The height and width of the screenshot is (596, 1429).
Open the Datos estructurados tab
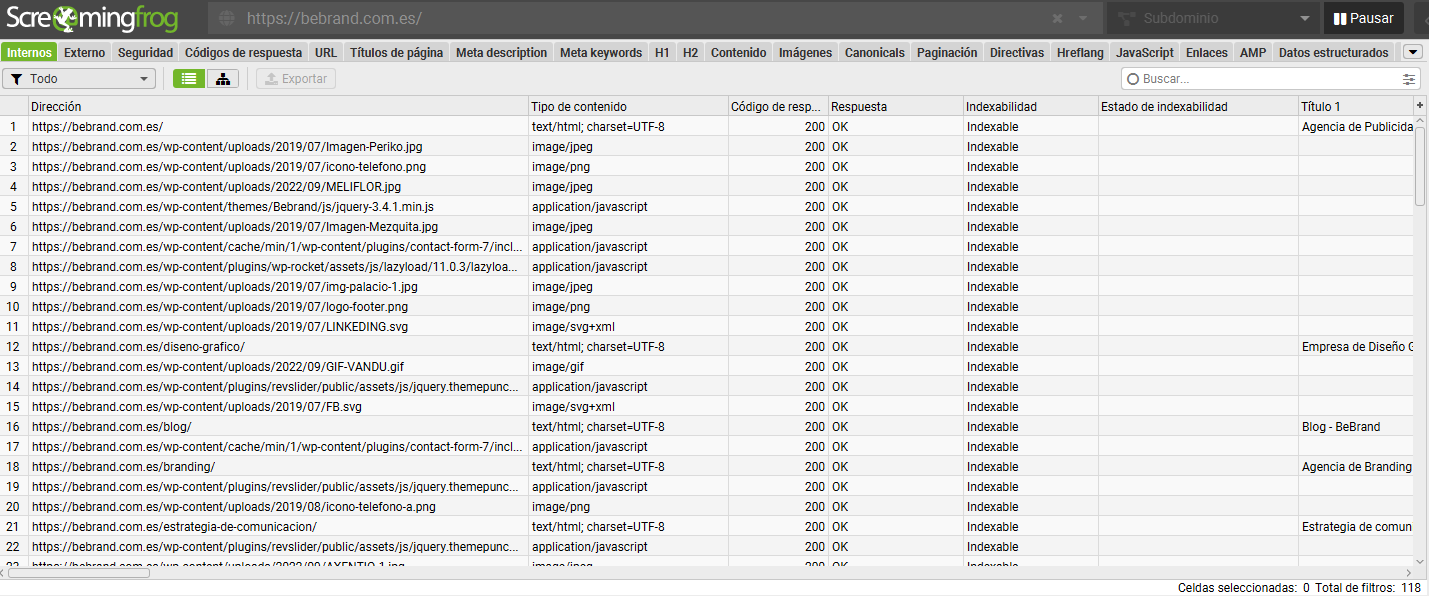point(1333,53)
